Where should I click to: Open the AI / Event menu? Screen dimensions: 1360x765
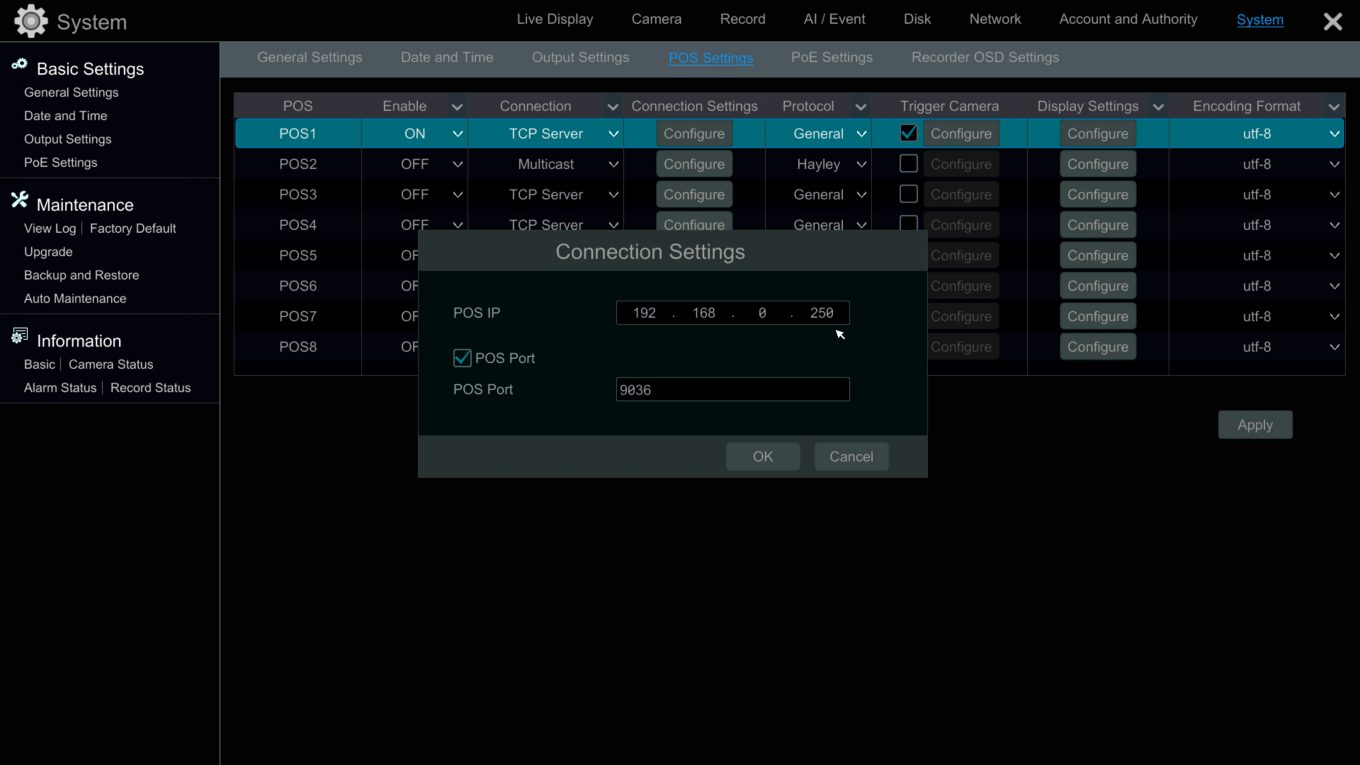coord(833,18)
